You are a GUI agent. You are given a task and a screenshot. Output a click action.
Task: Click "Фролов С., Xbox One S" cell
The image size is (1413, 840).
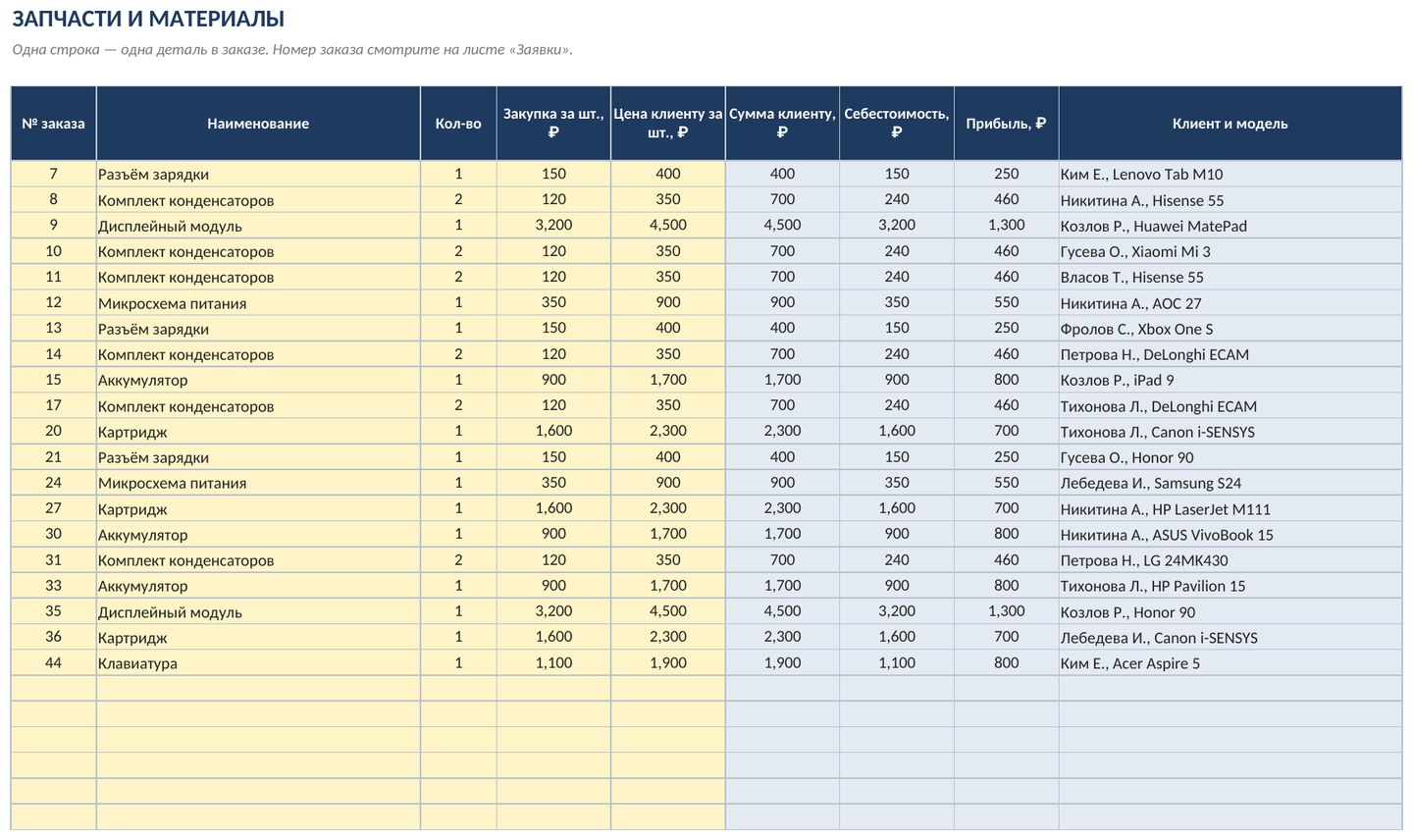point(1230,329)
